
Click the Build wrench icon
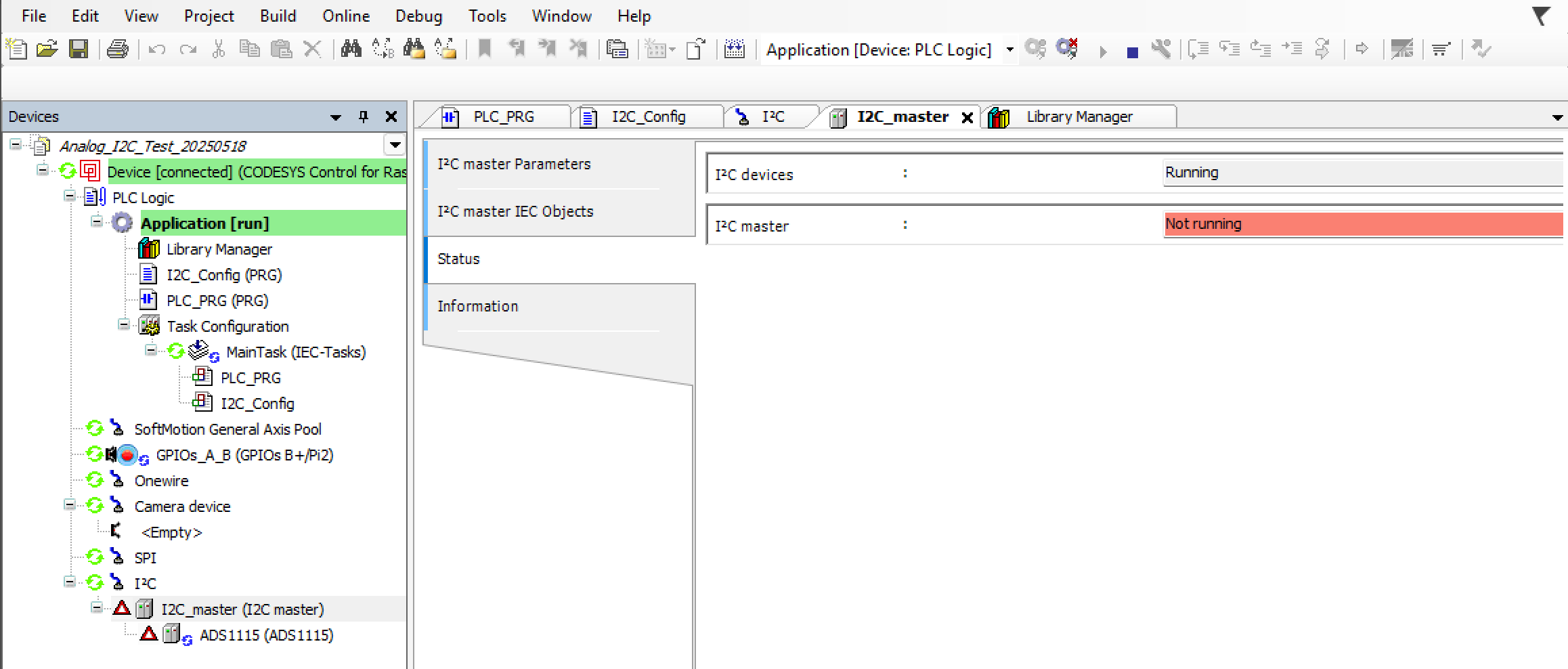[1162, 49]
